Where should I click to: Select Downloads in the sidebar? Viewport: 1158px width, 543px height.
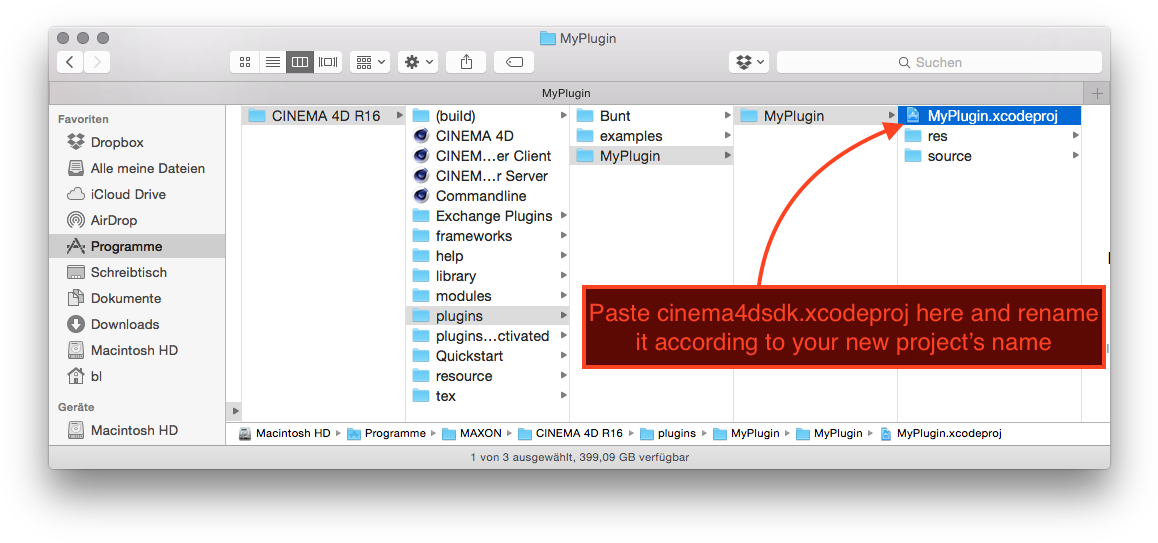coord(124,324)
